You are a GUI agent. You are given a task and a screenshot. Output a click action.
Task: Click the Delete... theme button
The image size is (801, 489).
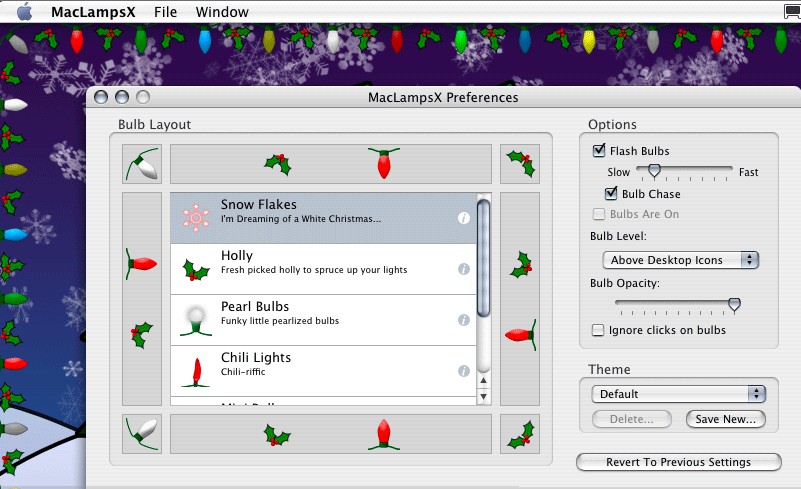click(x=632, y=419)
